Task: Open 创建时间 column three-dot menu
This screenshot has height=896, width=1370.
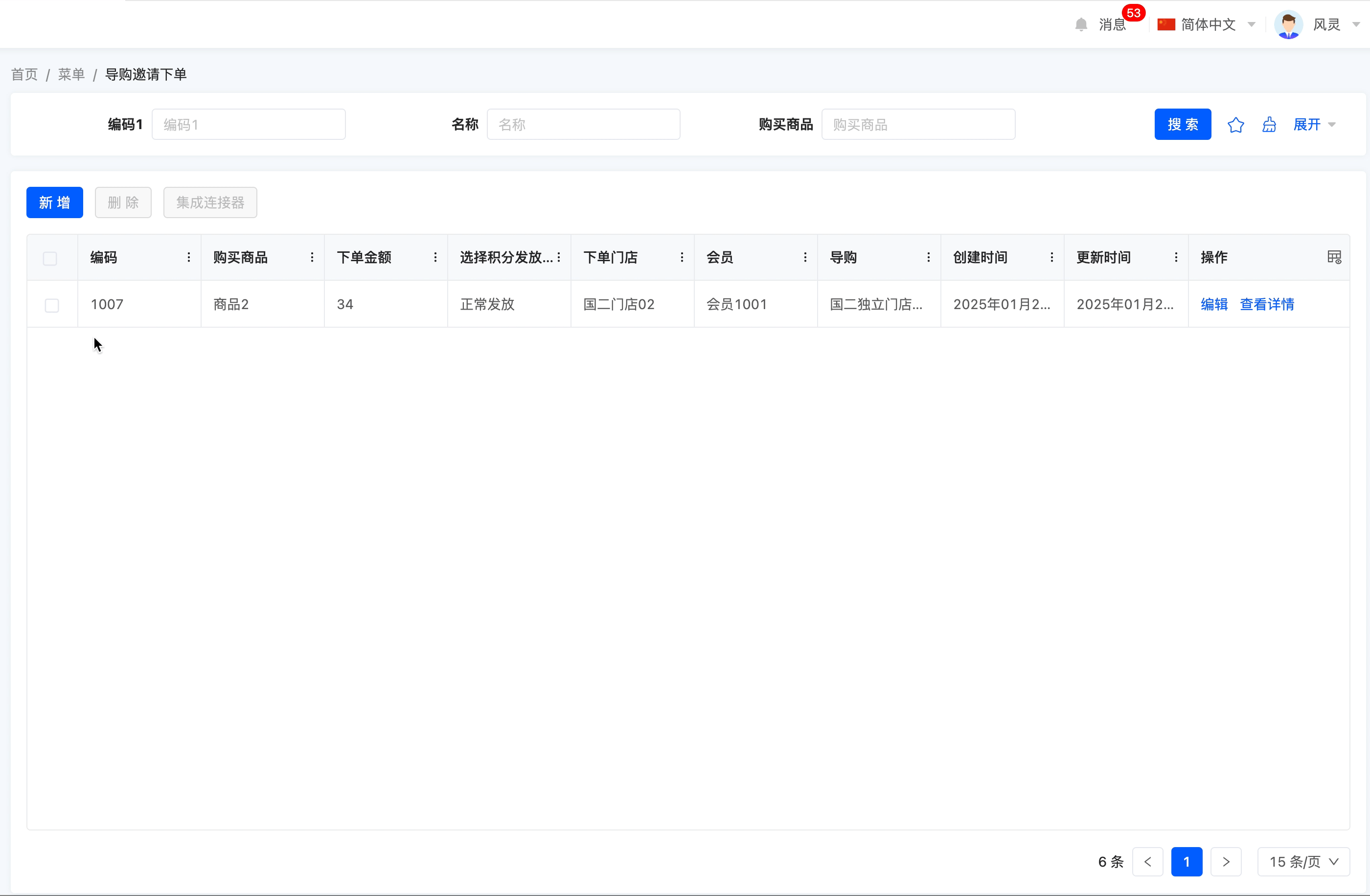Action: pos(1051,257)
